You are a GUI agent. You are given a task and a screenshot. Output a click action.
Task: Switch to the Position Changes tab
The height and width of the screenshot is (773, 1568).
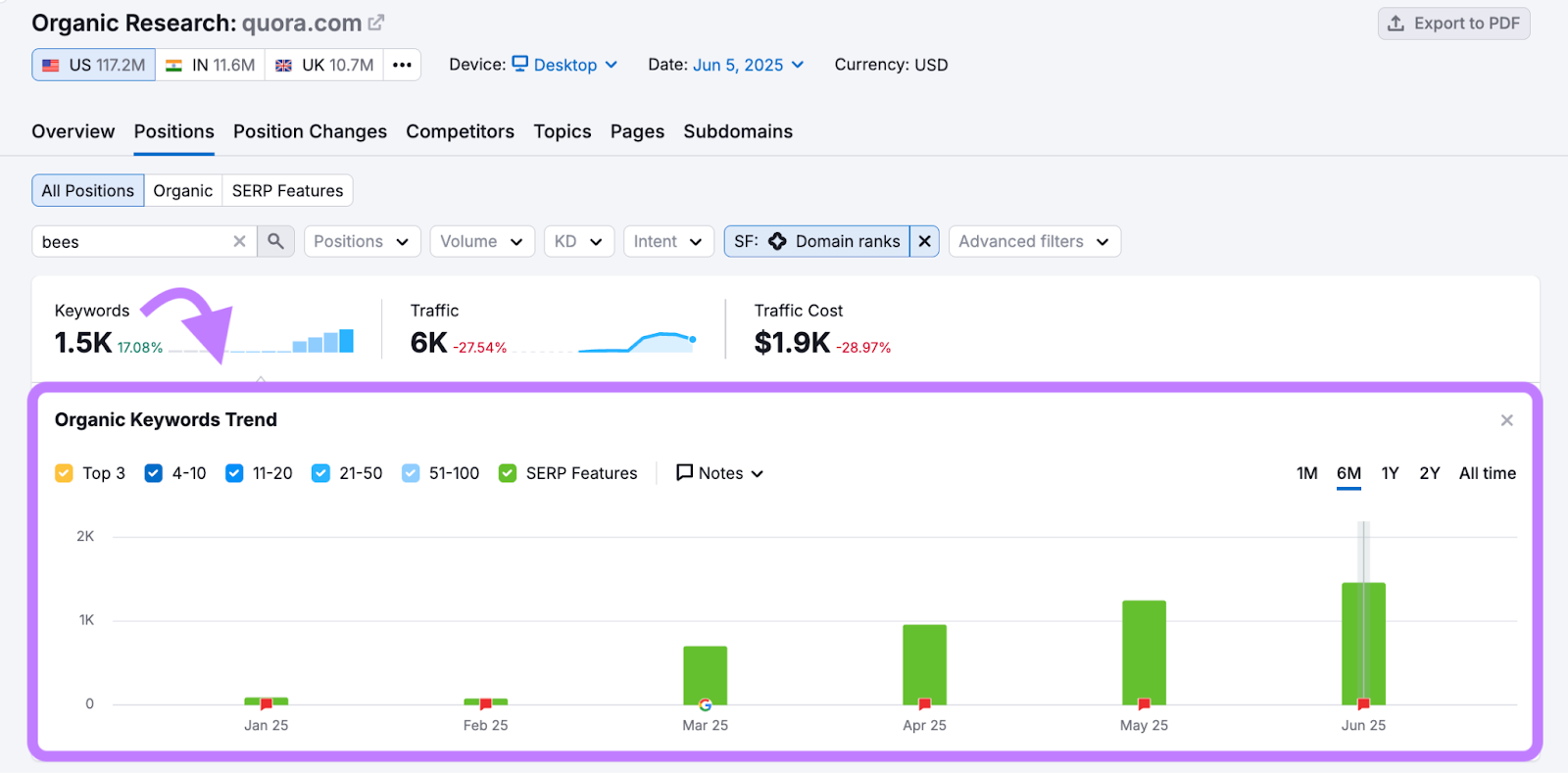pyautogui.click(x=310, y=131)
